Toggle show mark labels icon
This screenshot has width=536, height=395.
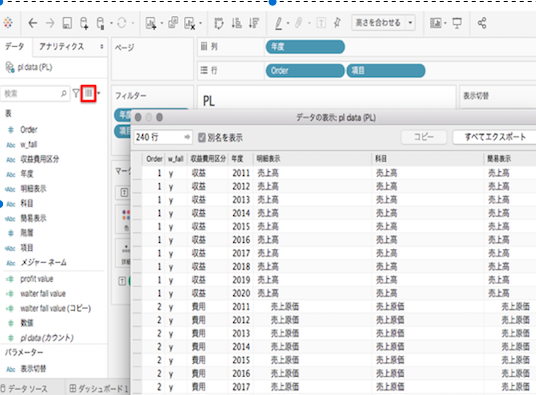pos(321,23)
